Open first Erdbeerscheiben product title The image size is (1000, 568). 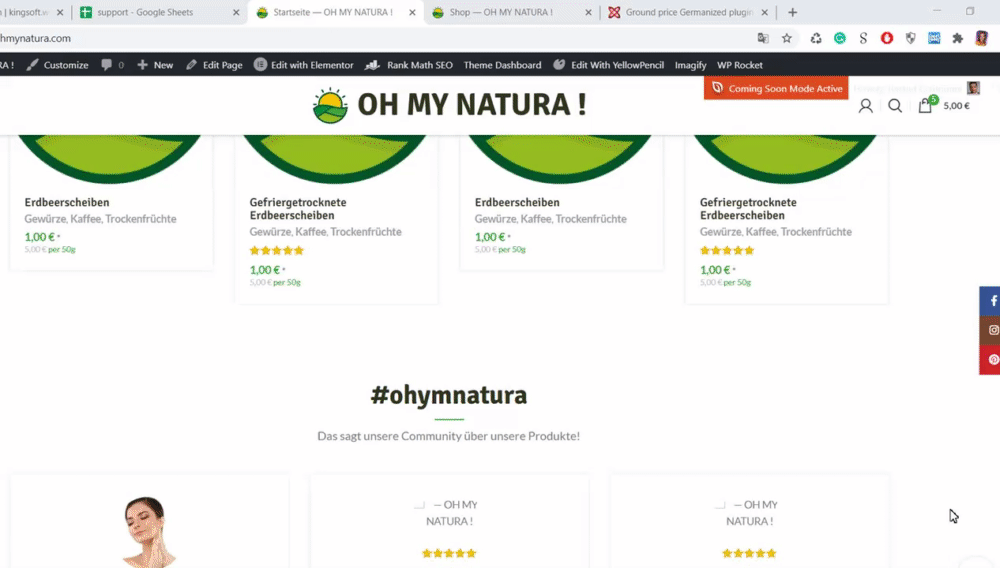[x=67, y=202]
